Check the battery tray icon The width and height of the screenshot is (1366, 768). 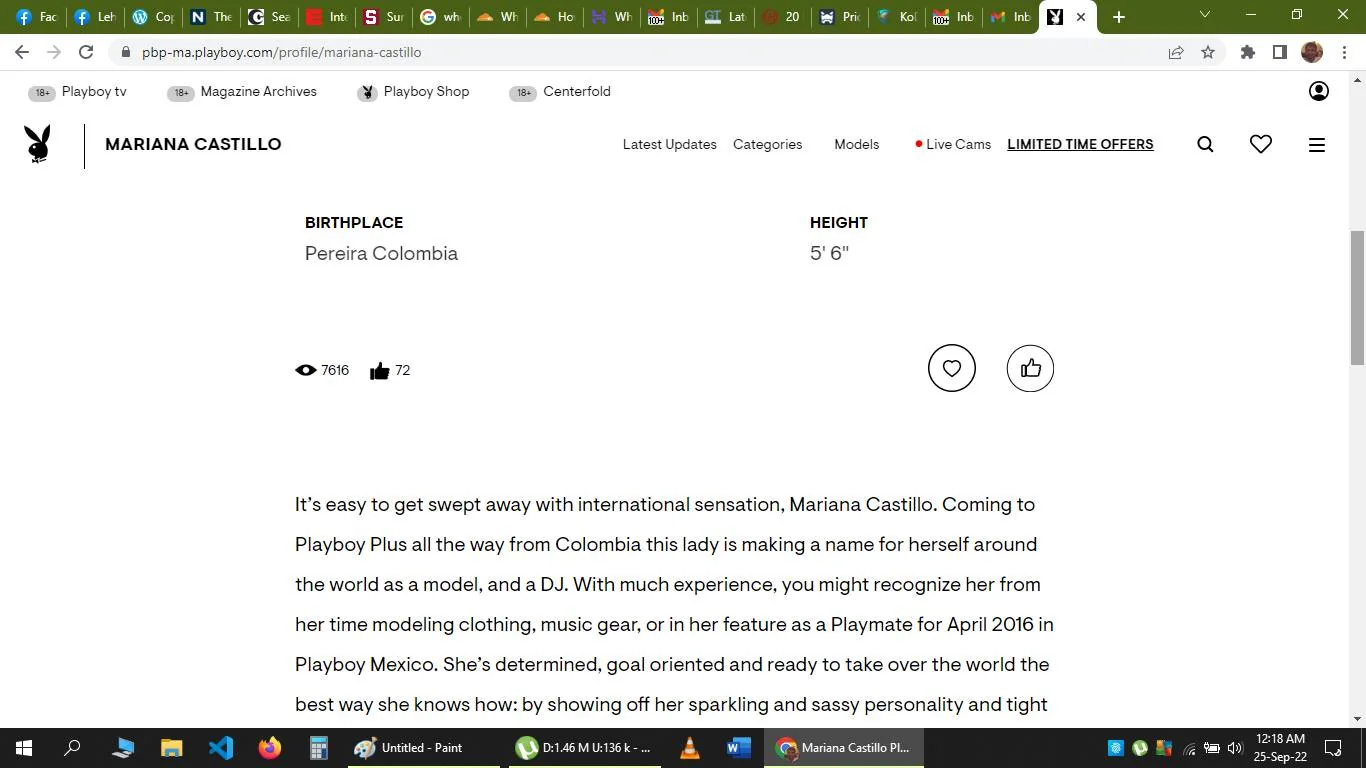pyautogui.click(x=1212, y=748)
